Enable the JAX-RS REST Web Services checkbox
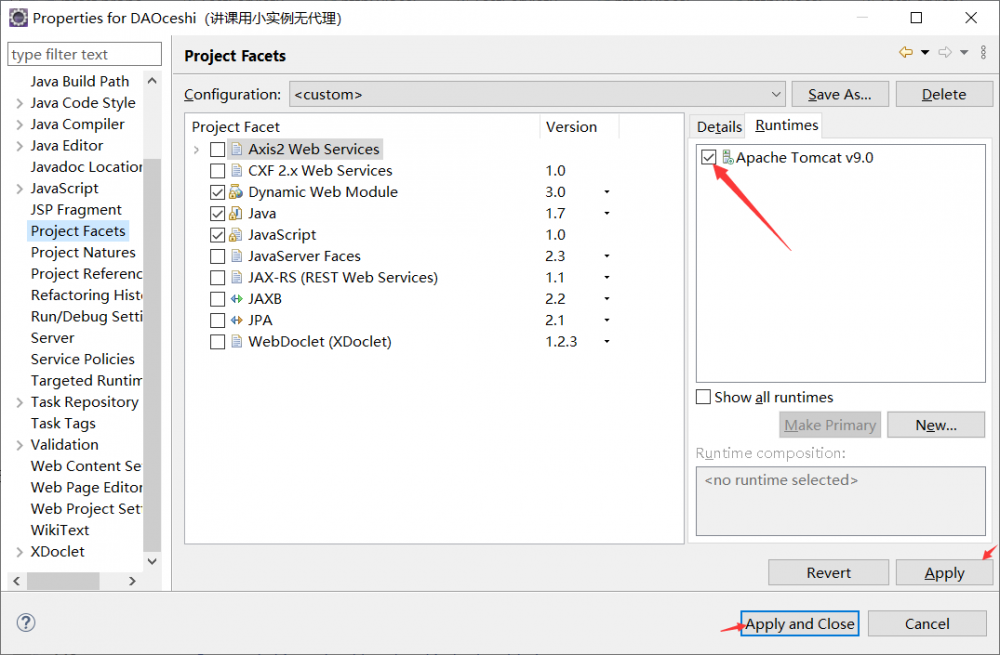 (217, 277)
